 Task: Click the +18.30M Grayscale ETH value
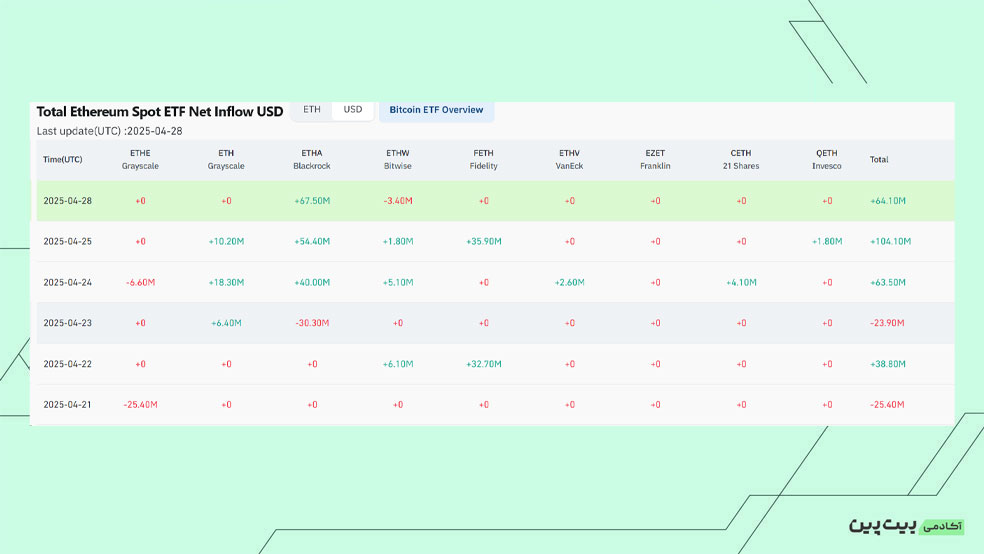(x=226, y=282)
